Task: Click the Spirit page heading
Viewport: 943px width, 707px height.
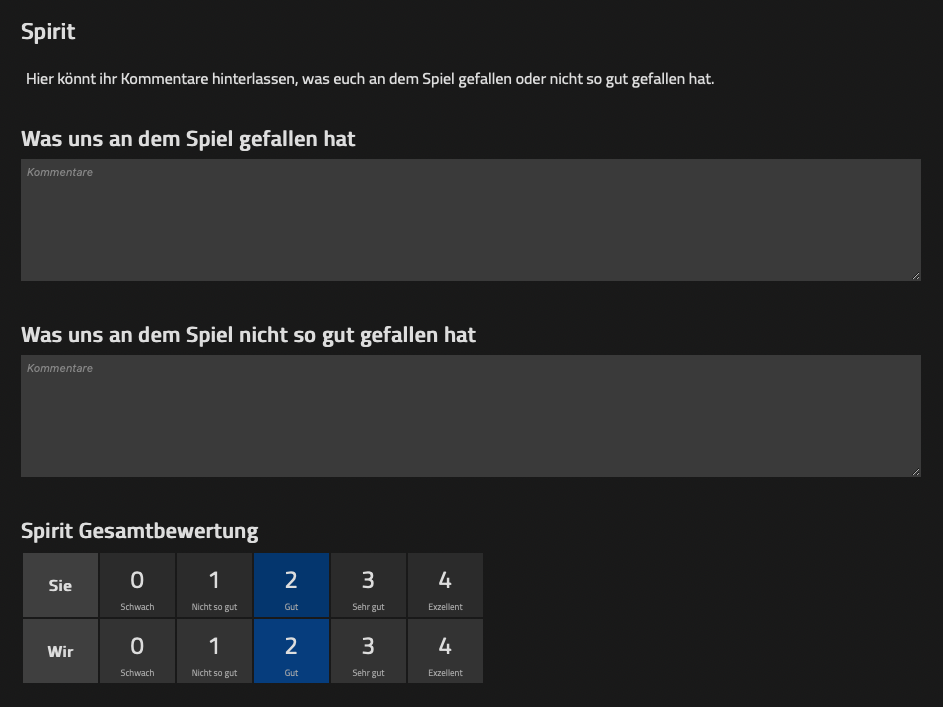Action: (47, 31)
